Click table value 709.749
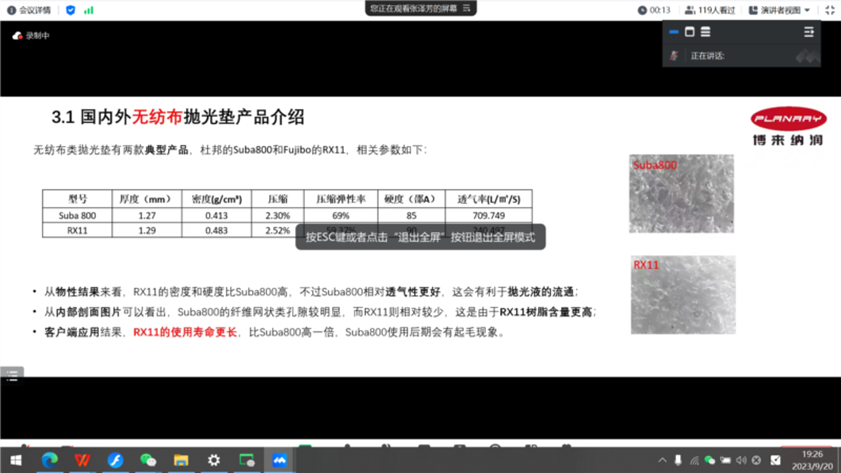 [489, 216]
